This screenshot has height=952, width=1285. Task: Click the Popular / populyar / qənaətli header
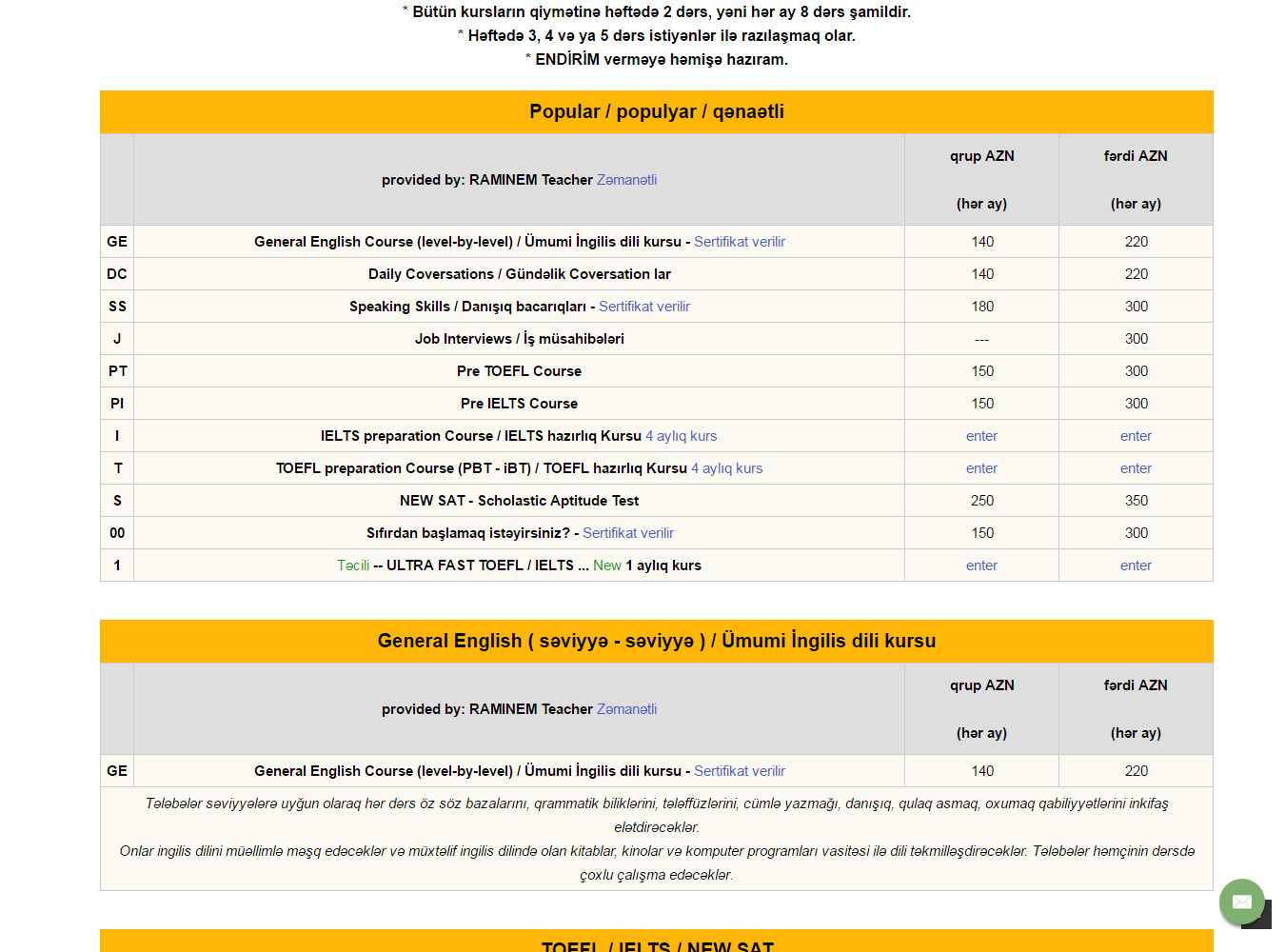pos(657,111)
